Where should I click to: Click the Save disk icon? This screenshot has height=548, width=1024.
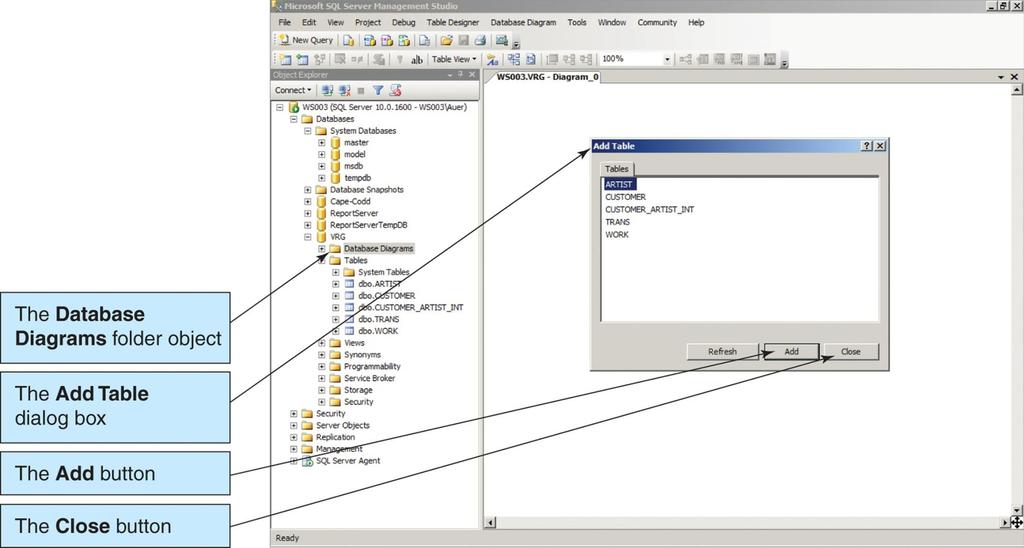463,40
